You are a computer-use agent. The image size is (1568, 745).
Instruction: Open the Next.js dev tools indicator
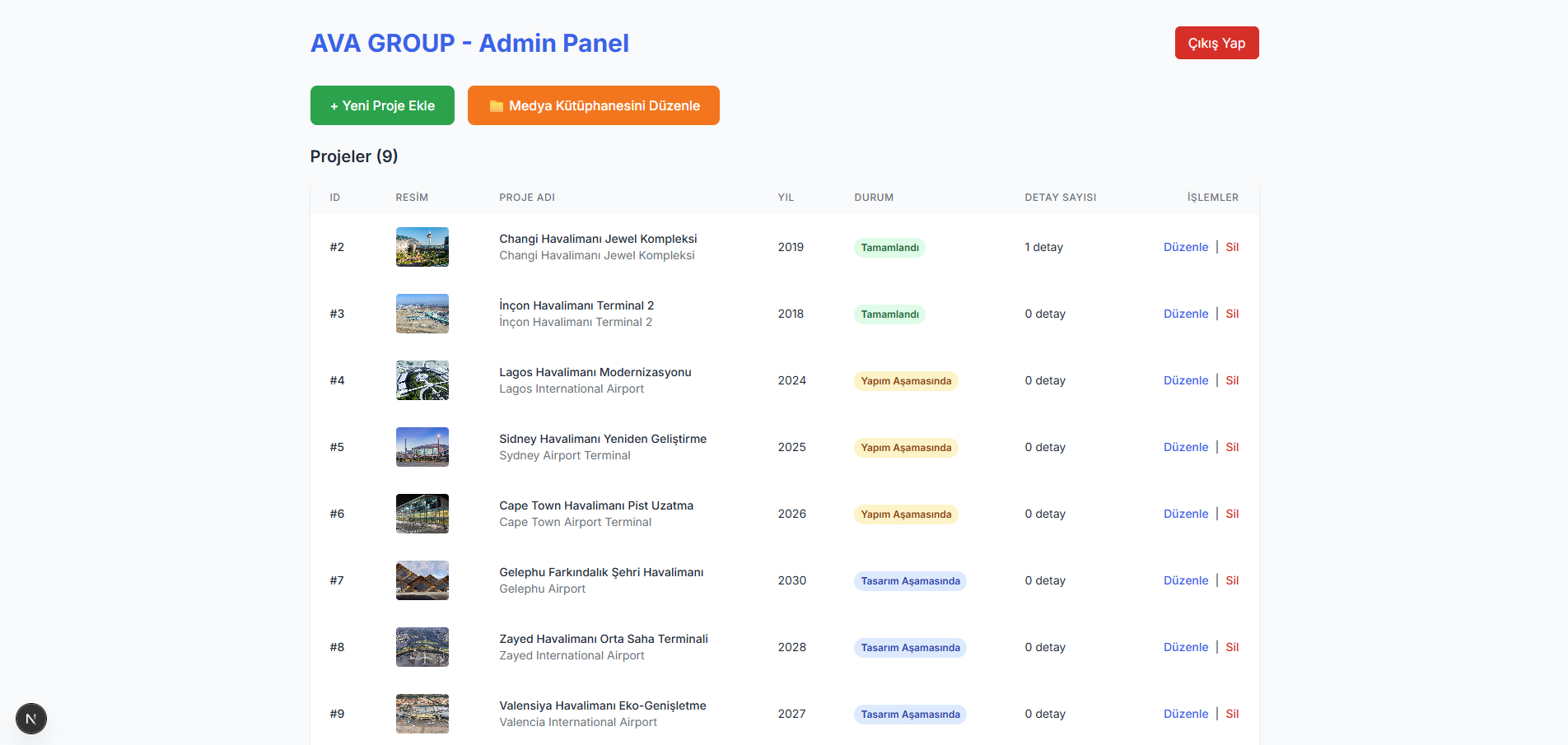point(31,719)
